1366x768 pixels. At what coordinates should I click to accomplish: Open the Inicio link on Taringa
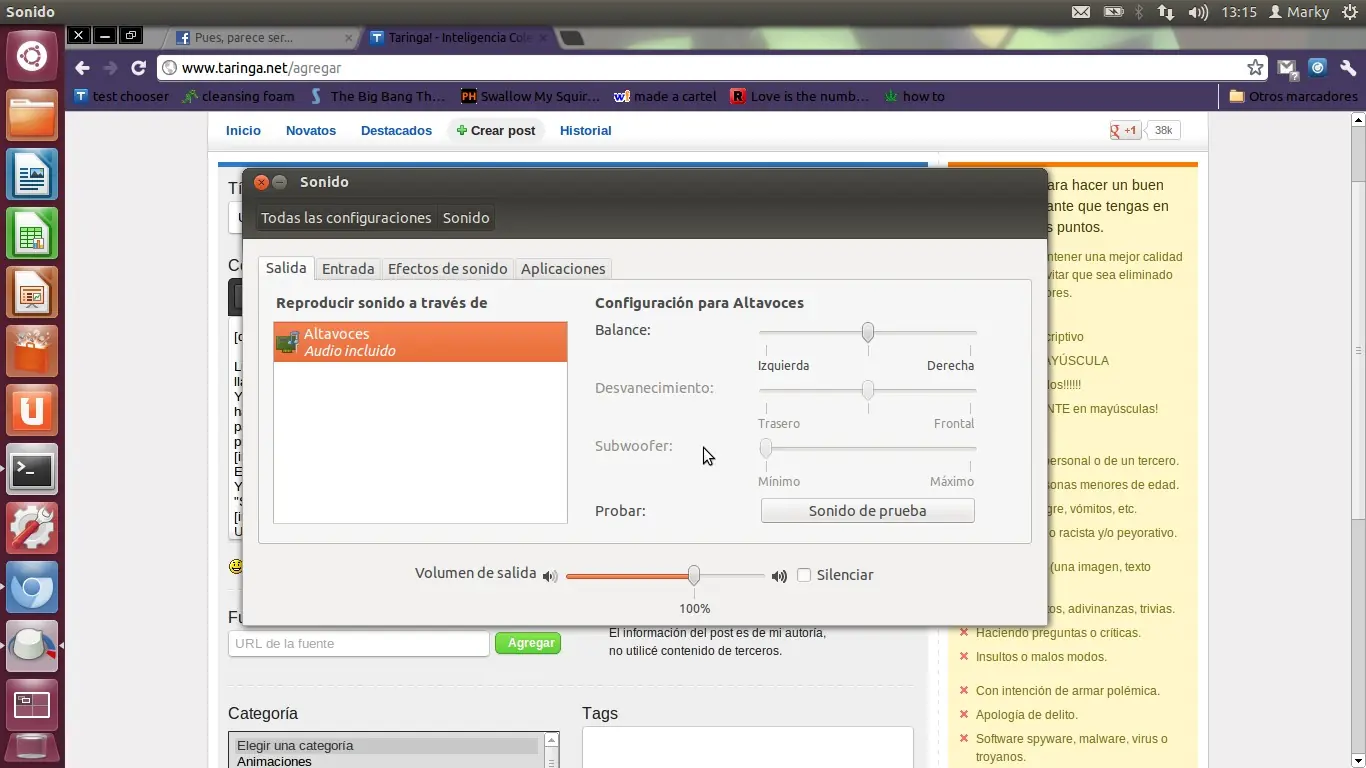[x=243, y=131]
